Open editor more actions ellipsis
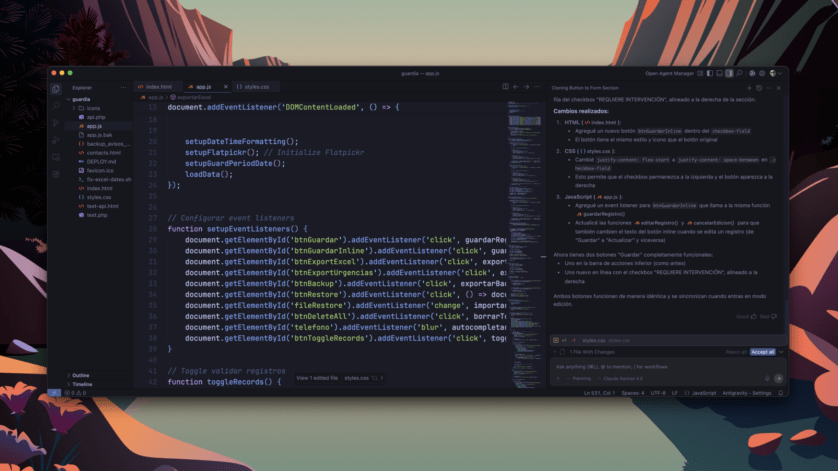This screenshot has width=838, height=471. (537, 87)
